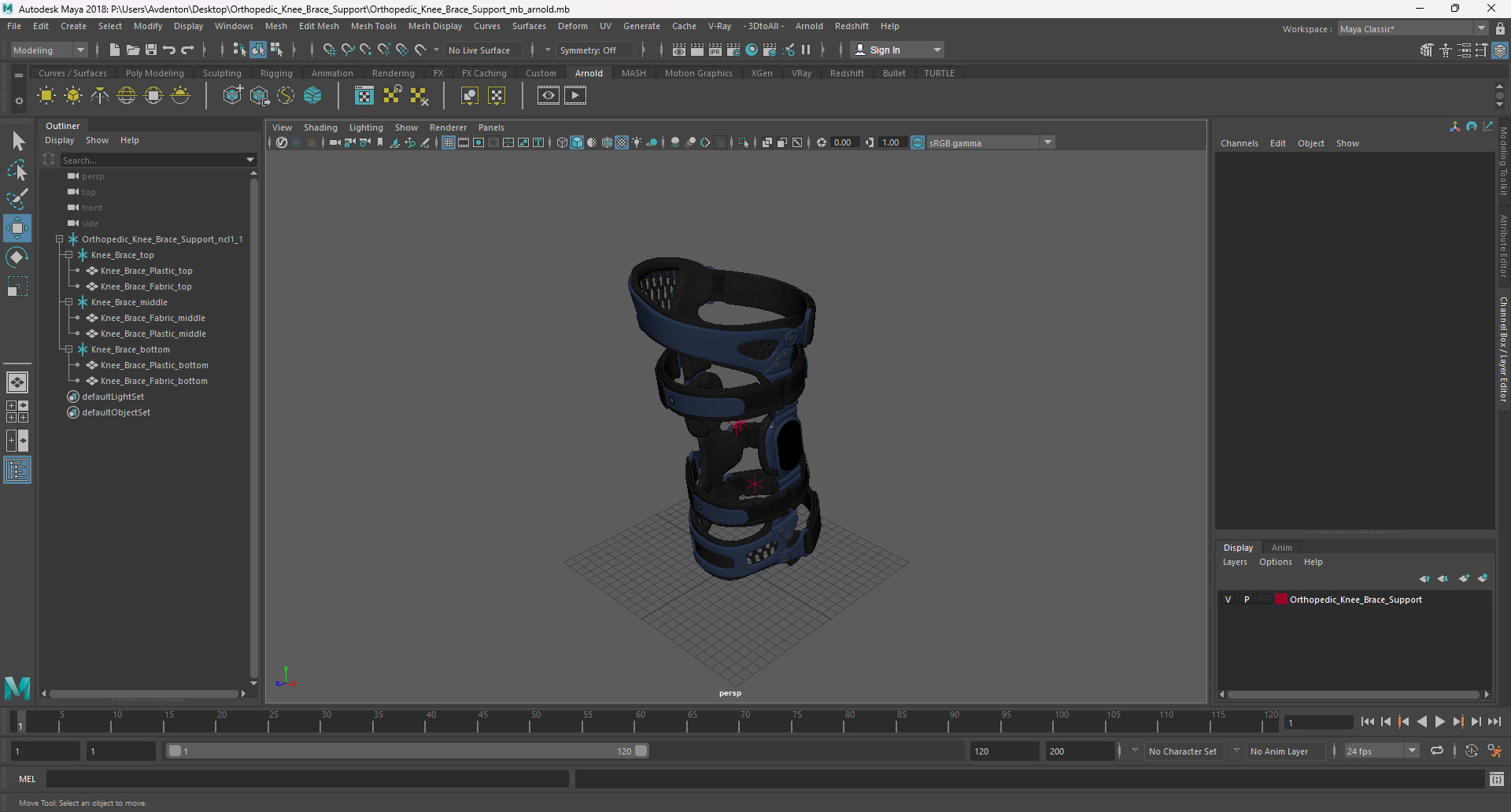Click No Character Set button
The image size is (1511, 812).
pos(1182,751)
